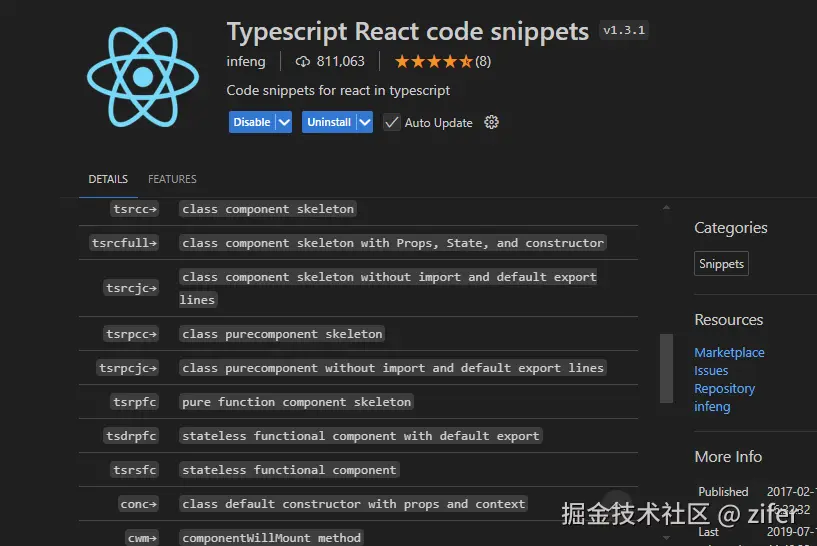Click the tsrcfull snippet trigger
Image resolution: width=817 pixels, height=546 pixels.
coord(124,243)
